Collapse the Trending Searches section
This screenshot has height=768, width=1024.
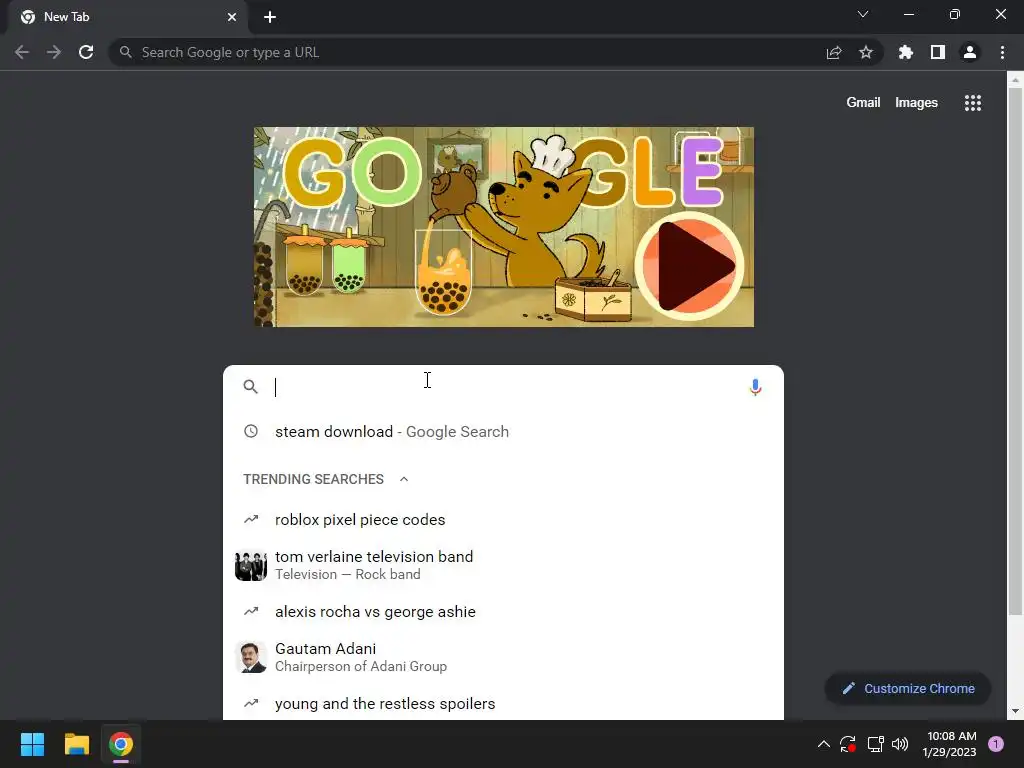pyautogui.click(x=404, y=479)
